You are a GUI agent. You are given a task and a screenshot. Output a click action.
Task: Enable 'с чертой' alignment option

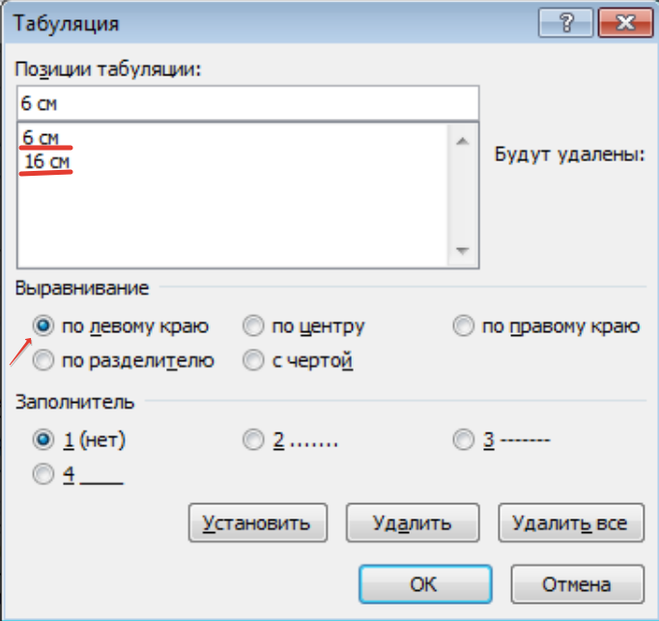click(253, 359)
